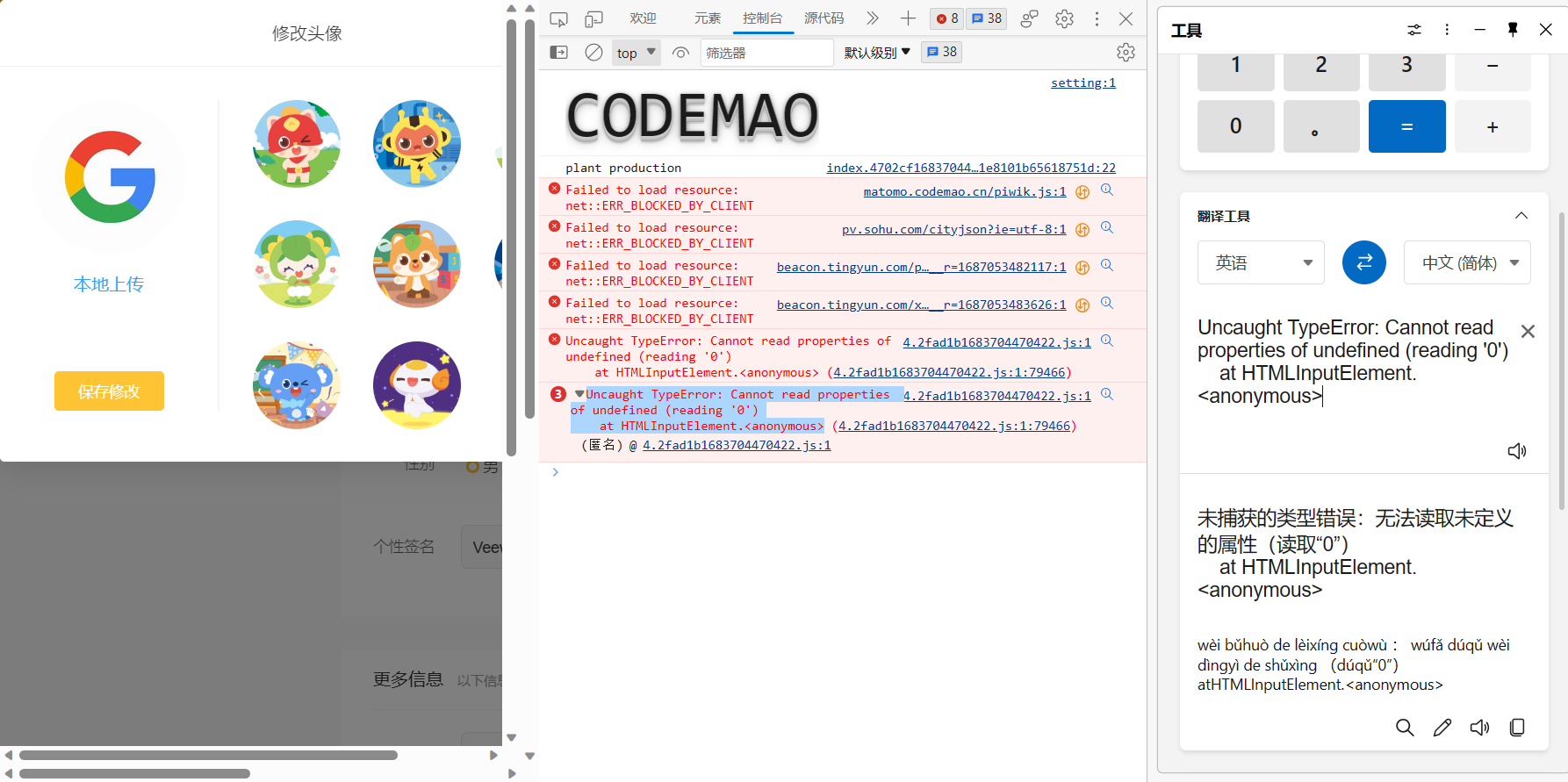1568x782 pixels.
Task: Click 本地上传 to upload an avatar
Action: coord(109,284)
